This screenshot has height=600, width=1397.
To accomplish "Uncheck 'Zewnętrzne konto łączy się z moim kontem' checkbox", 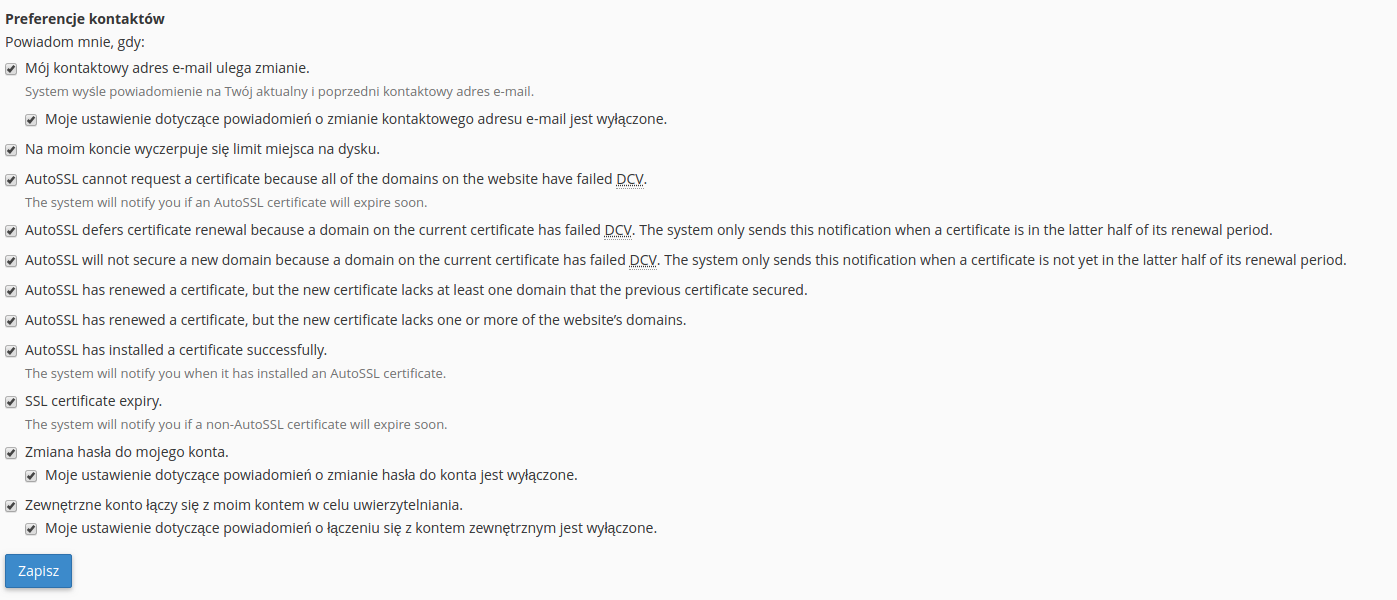I will click(x=11, y=506).
